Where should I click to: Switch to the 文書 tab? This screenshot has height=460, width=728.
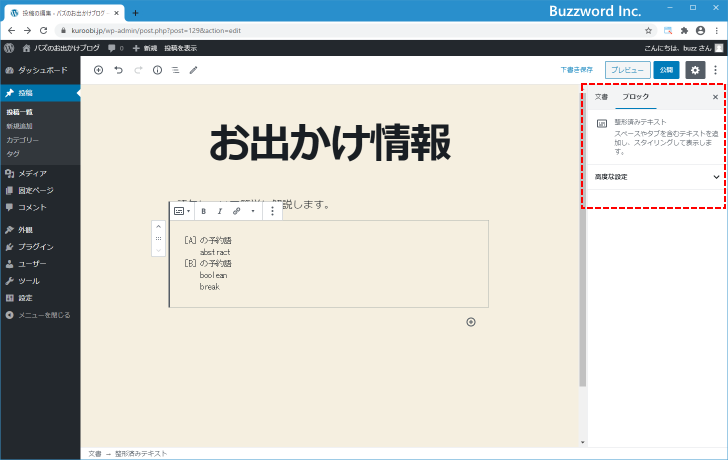tap(601, 97)
